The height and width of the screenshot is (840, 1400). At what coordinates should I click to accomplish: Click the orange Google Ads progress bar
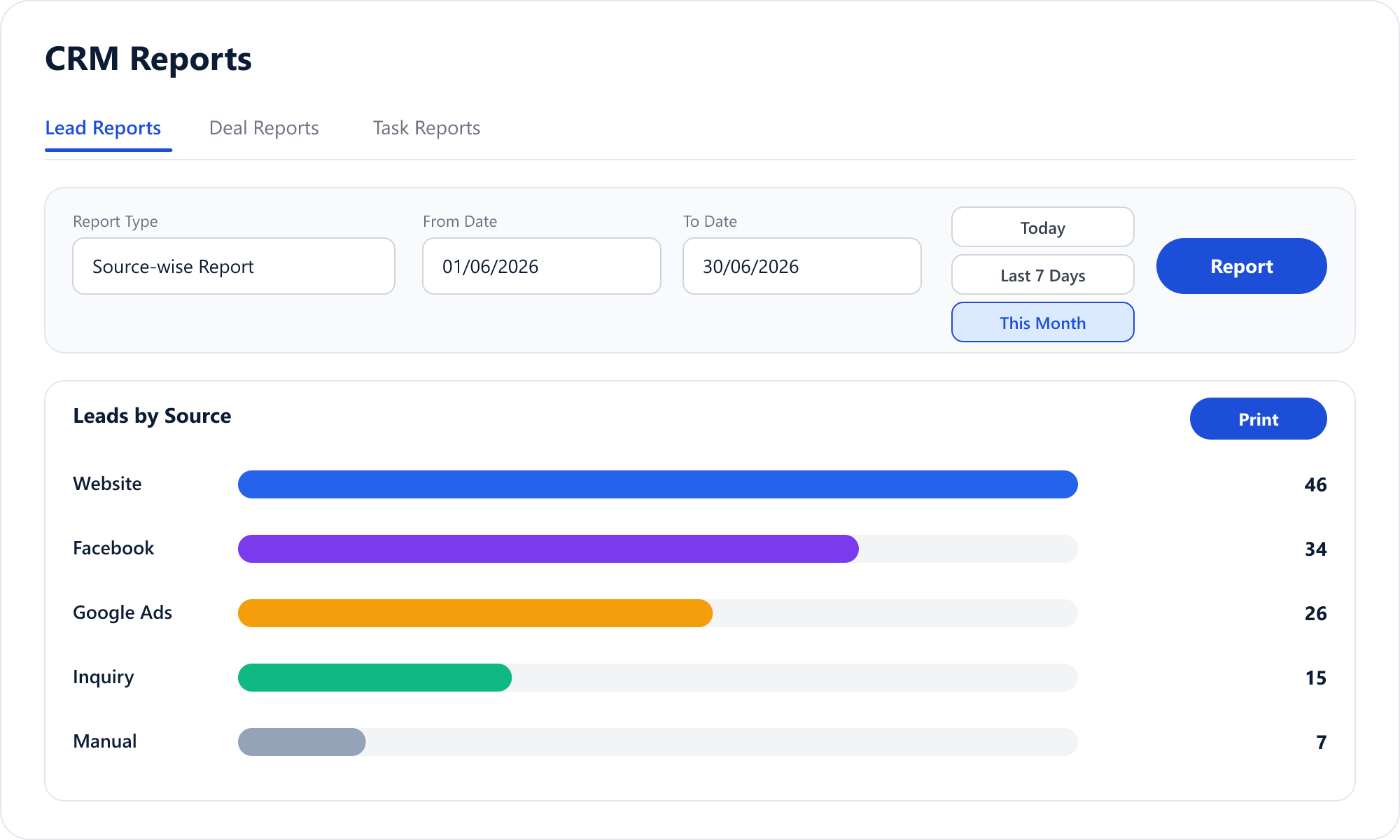point(475,613)
